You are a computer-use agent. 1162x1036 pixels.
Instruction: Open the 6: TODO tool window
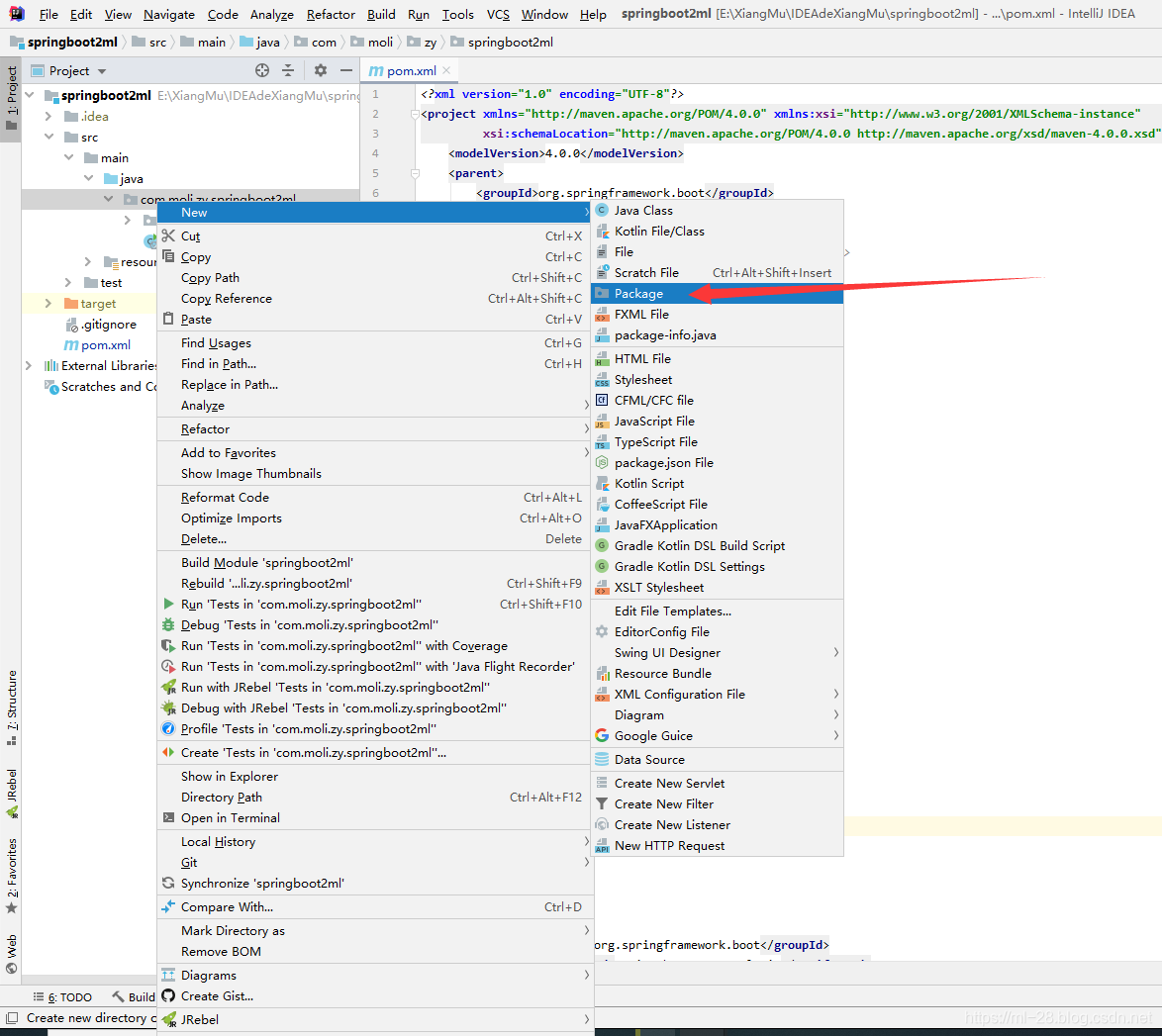point(62,996)
